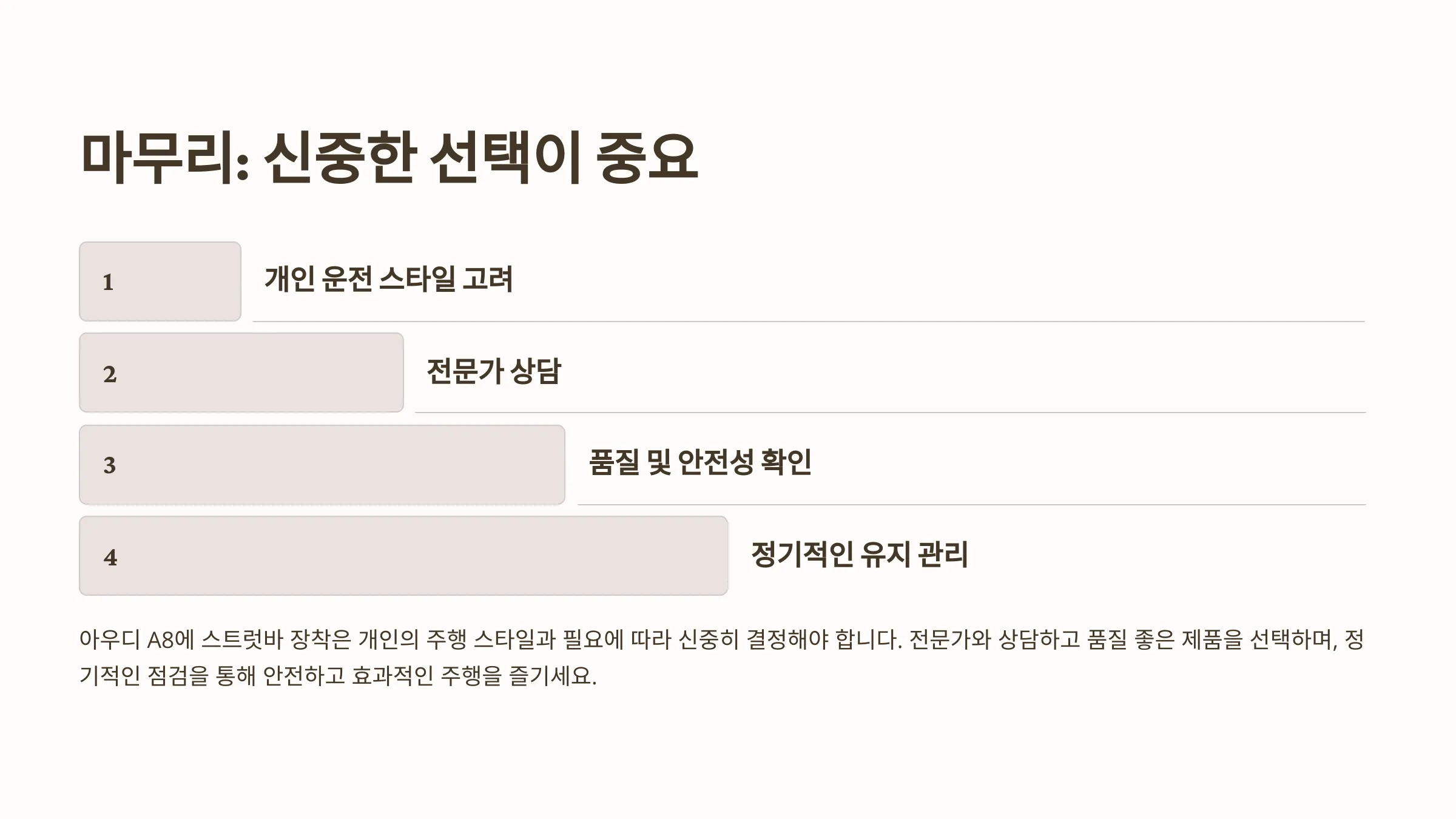Click the paragraph starting with 아우디 A8에

coord(722,658)
